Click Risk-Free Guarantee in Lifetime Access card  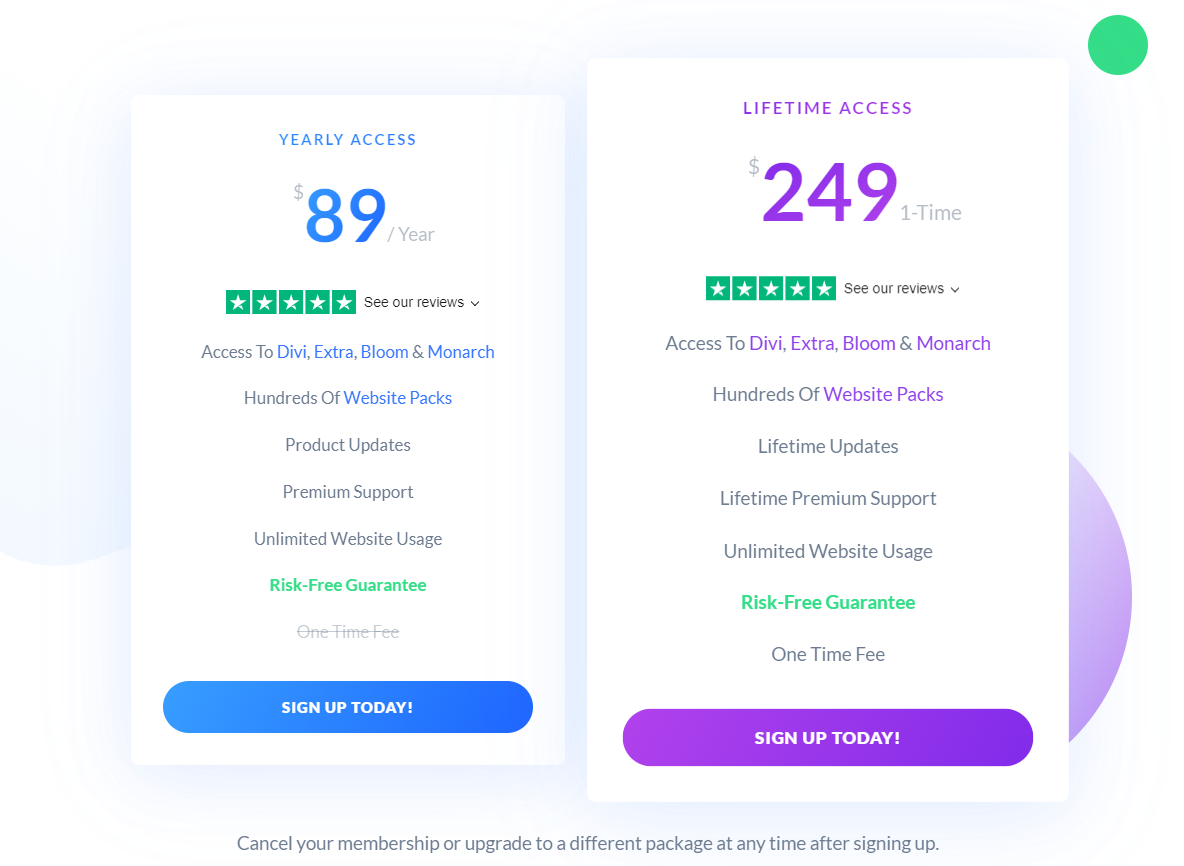828,602
